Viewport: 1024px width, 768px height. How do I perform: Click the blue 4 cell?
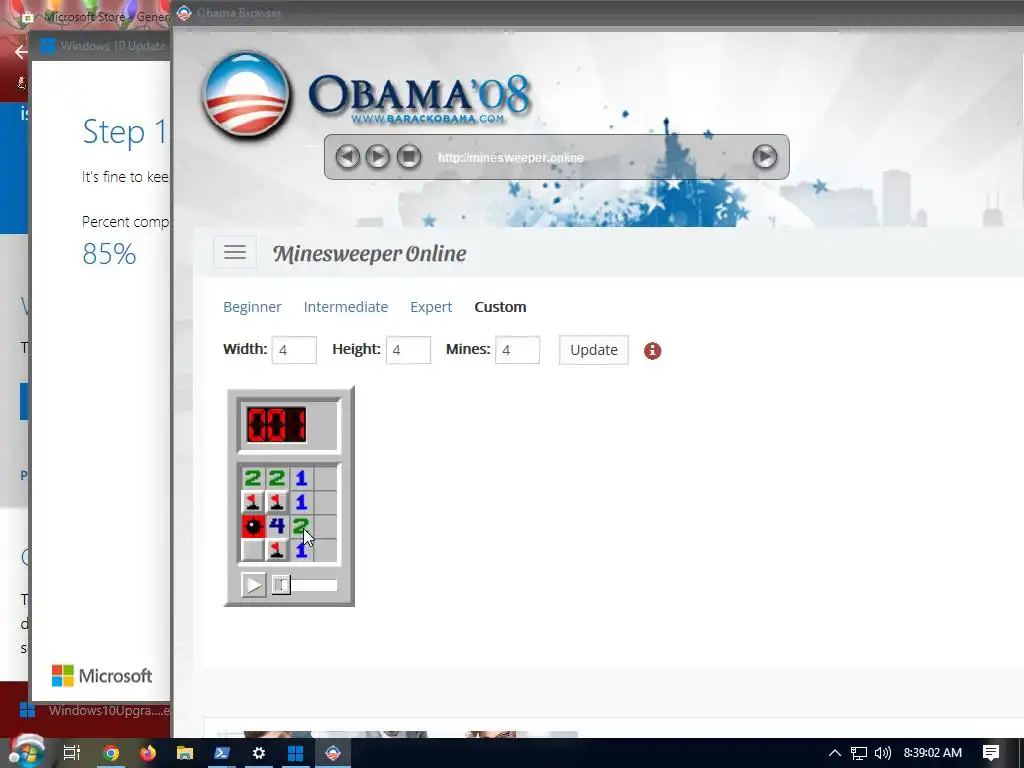277,526
